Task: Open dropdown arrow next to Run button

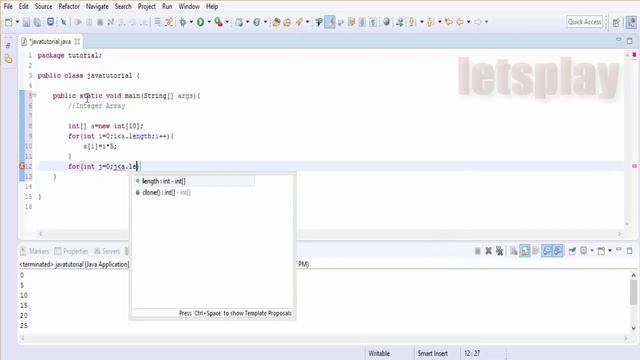Action: point(209,22)
